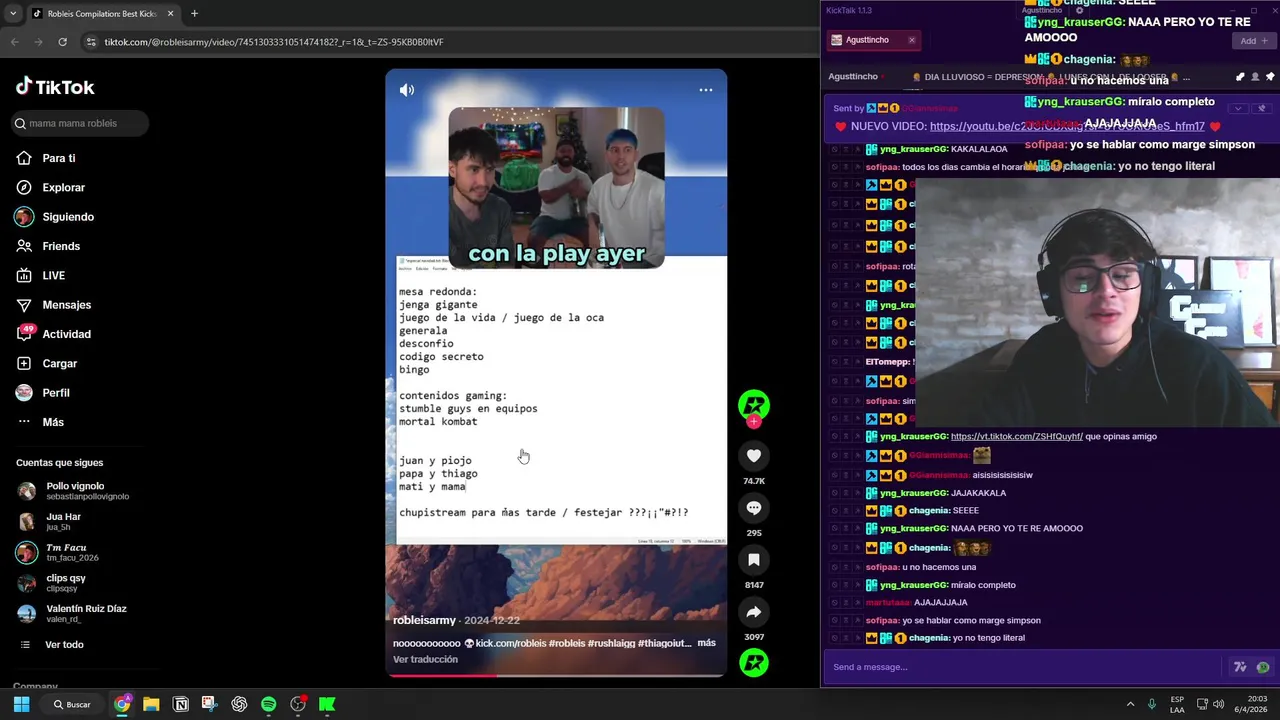
Task: Click the taskbar Buscar search box
Action: (72, 704)
